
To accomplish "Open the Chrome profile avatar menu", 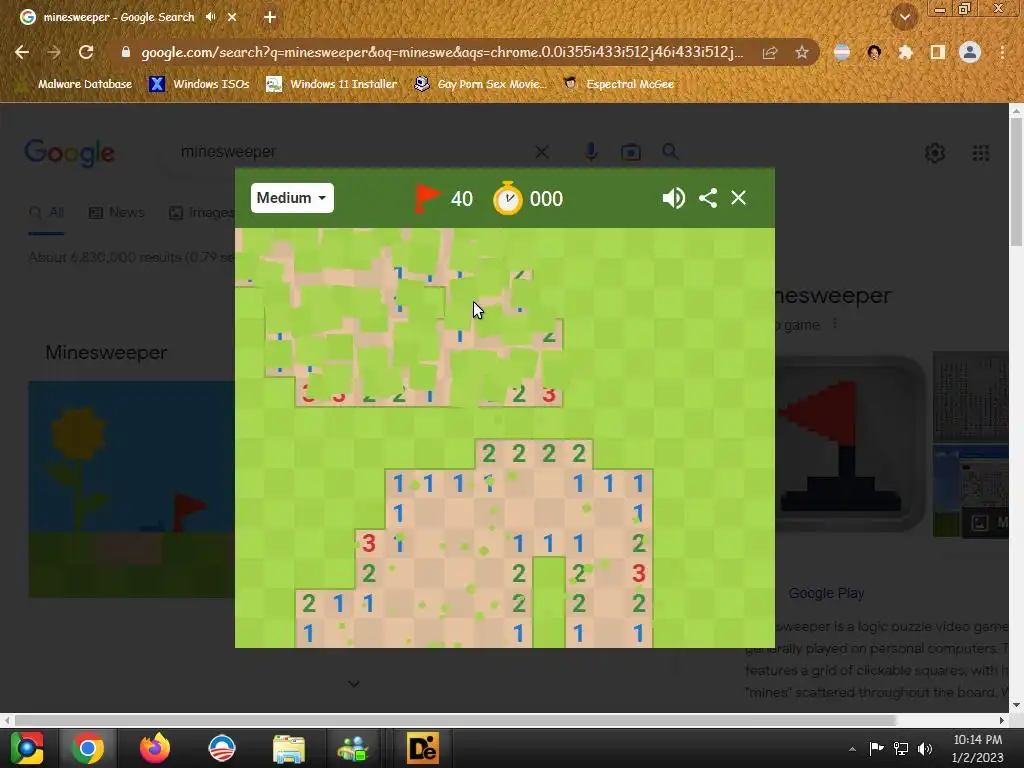I will point(970,52).
